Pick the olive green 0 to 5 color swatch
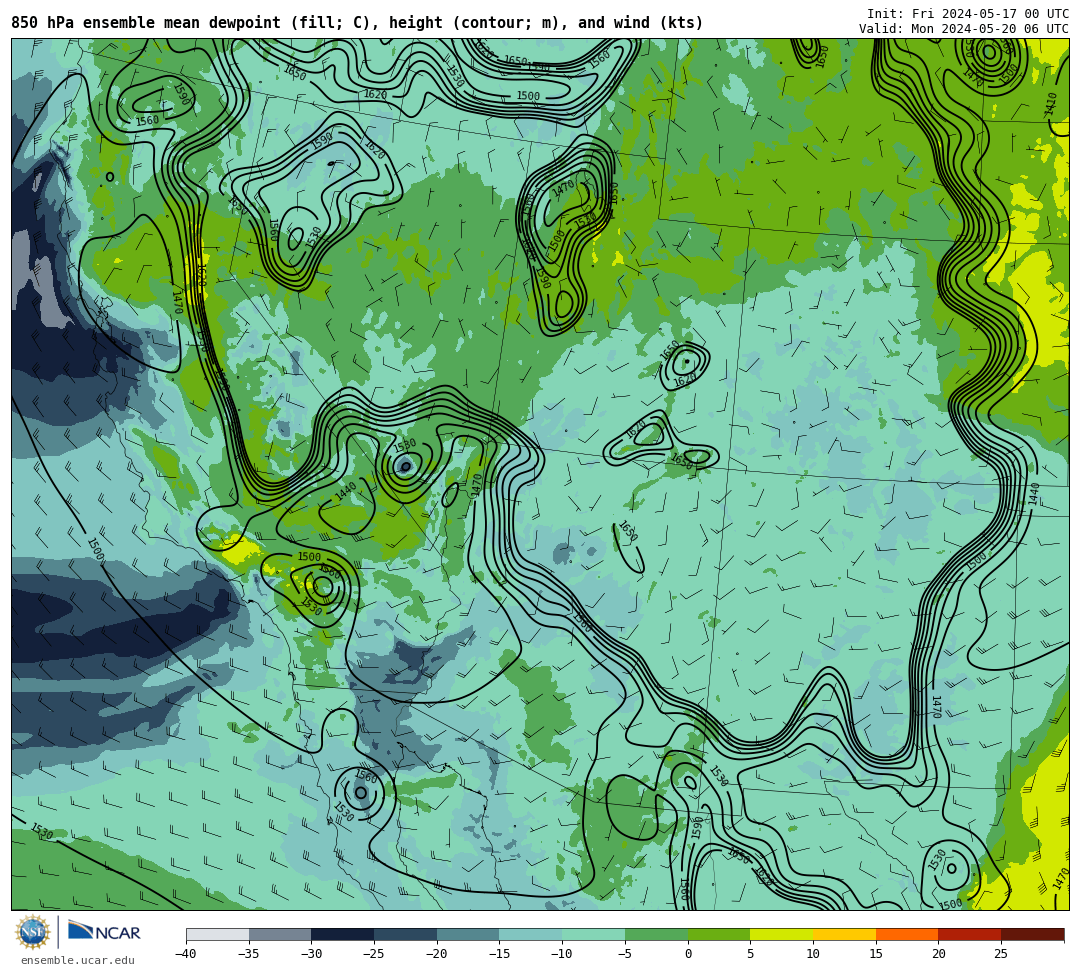The height and width of the screenshot is (973, 1080). pyautogui.click(x=718, y=934)
